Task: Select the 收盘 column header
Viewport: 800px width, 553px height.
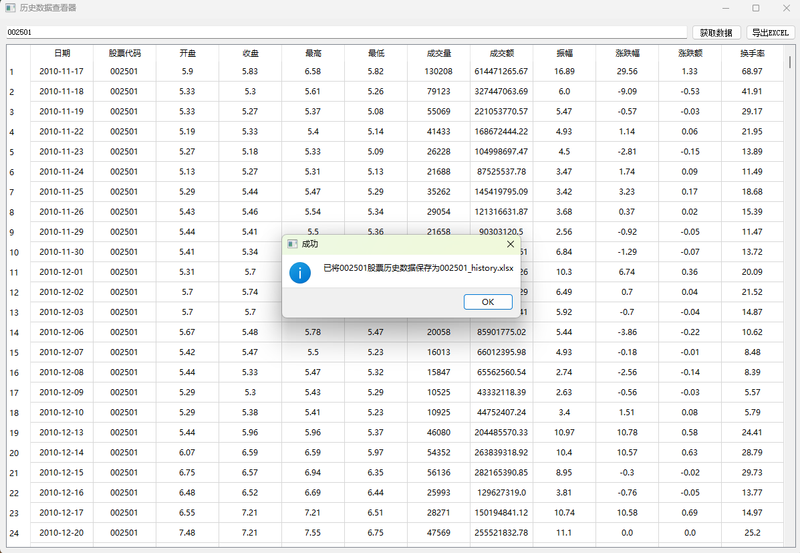Action: [x=250, y=52]
